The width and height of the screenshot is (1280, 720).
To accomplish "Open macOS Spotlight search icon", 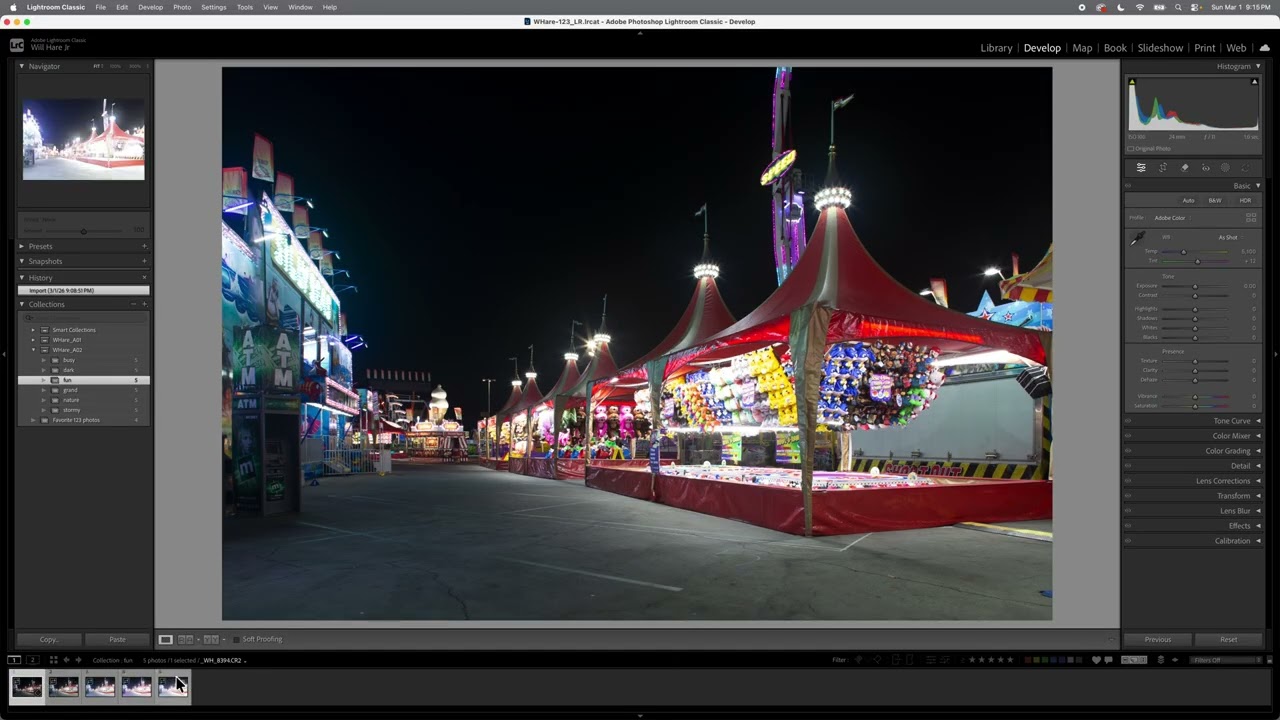I will [x=1178, y=7].
